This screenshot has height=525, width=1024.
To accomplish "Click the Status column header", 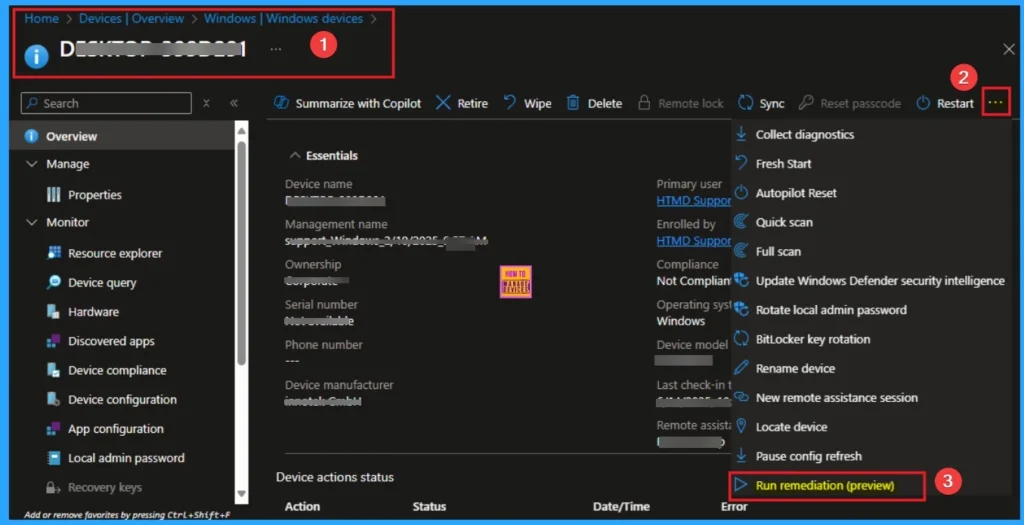I will coord(429,506).
